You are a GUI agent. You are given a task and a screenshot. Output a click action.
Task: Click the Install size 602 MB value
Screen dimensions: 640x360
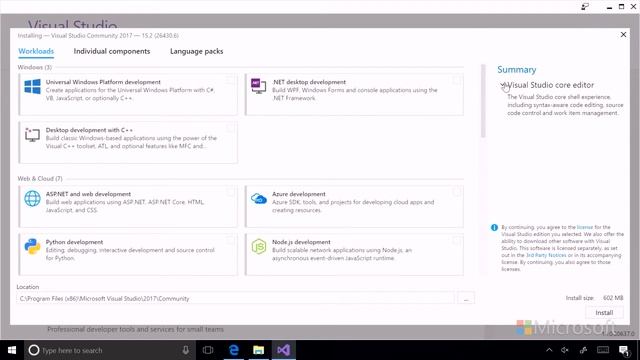click(613, 298)
